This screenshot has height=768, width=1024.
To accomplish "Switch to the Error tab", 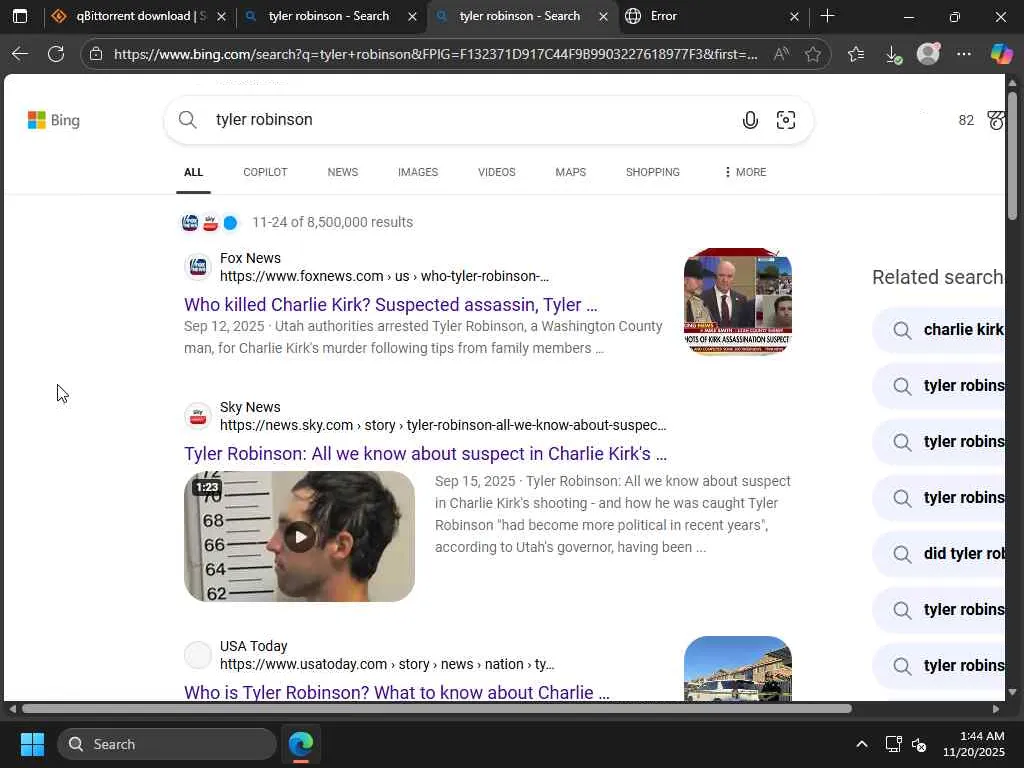I will tap(712, 16).
